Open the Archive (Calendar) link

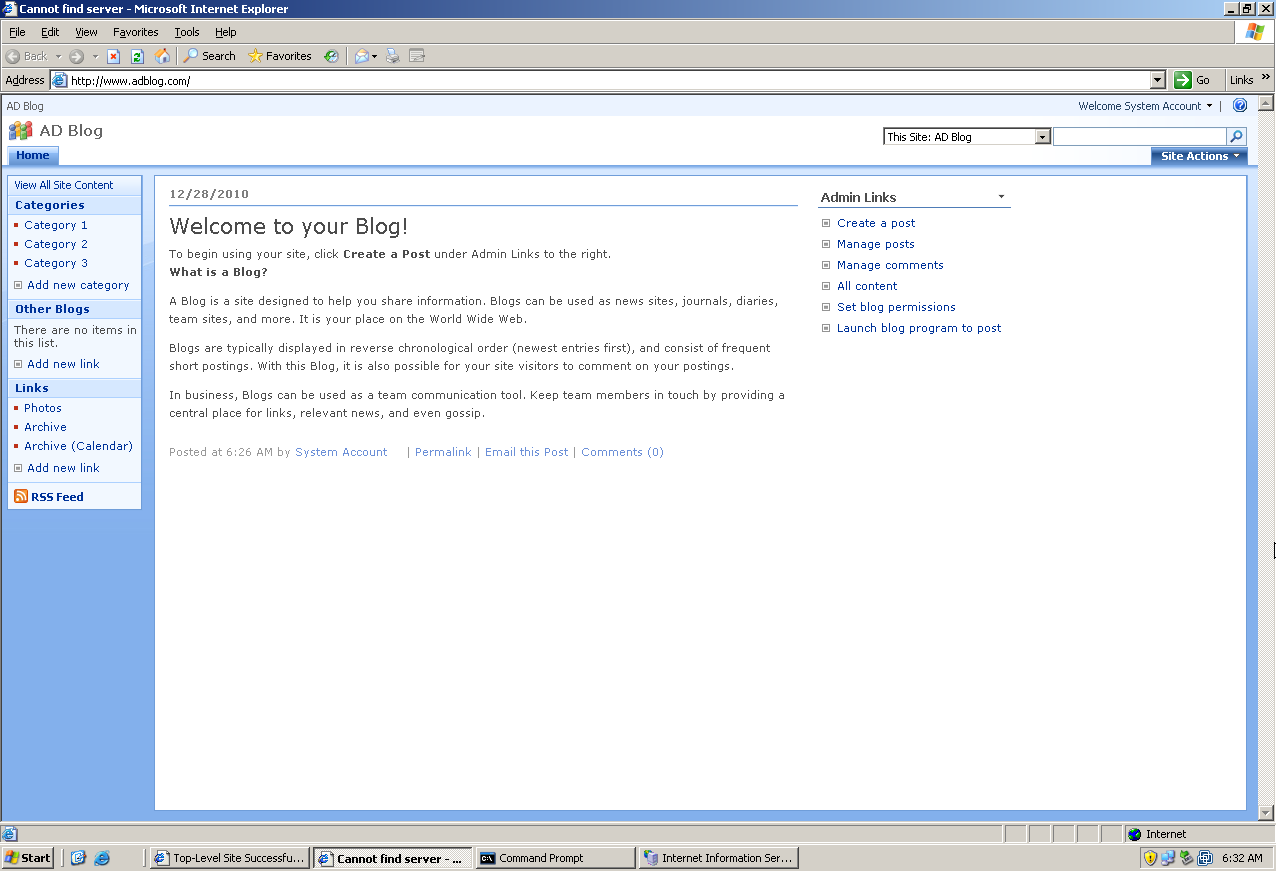tap(78, 446)
